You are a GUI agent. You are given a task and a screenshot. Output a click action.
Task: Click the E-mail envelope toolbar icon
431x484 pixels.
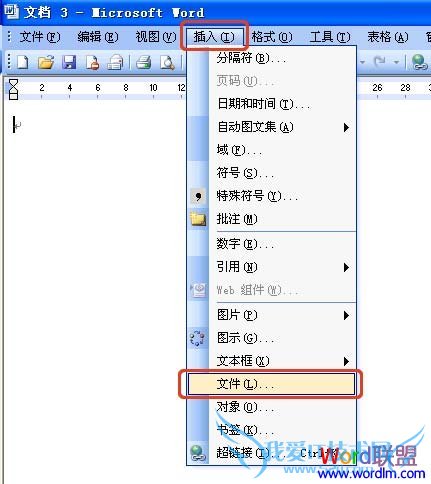click(x=115, y=62)
